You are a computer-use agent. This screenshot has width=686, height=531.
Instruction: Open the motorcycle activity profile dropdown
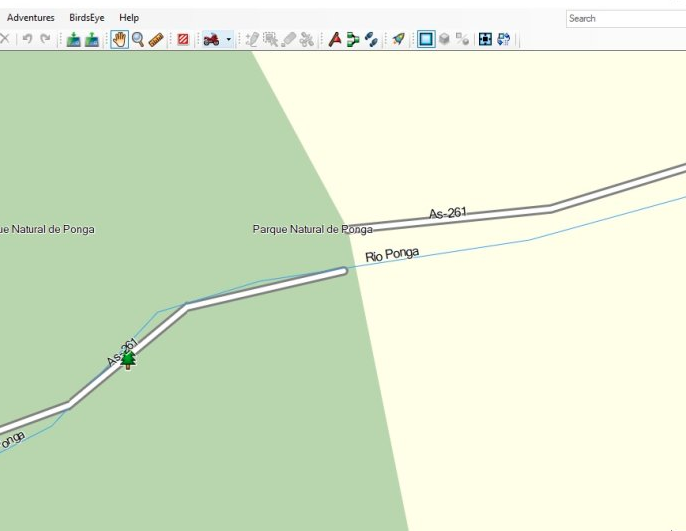[229, 39]
